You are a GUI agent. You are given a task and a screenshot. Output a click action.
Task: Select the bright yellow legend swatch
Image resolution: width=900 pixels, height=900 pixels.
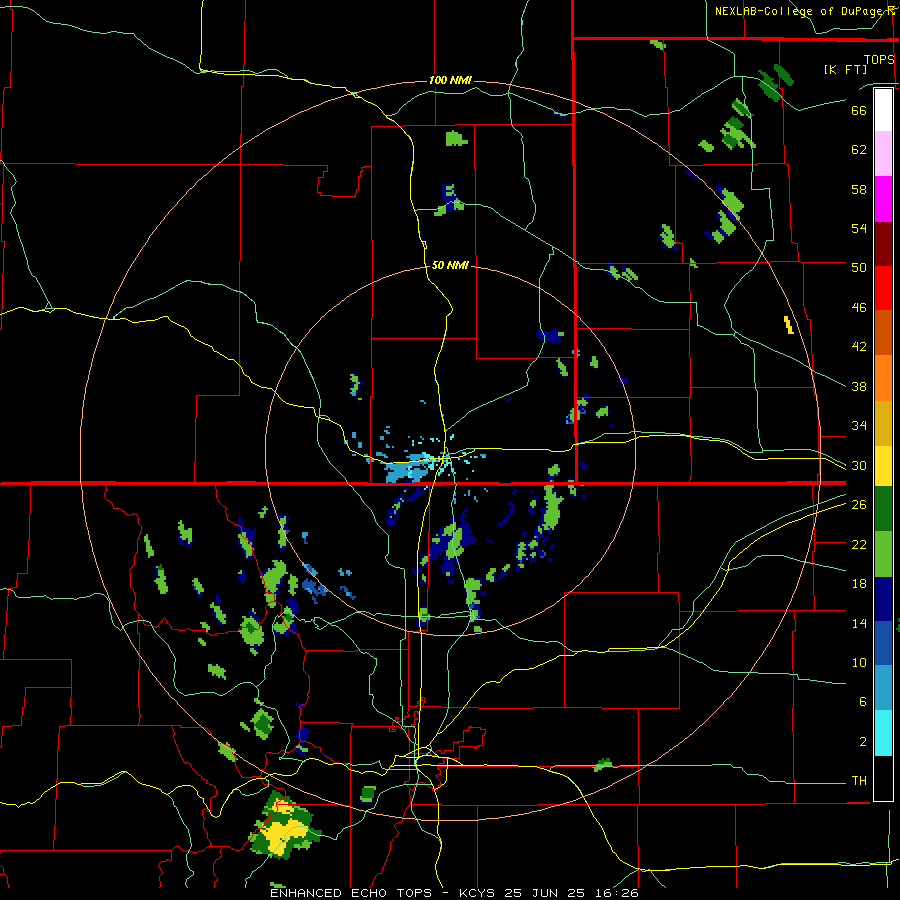pos(883,466)
